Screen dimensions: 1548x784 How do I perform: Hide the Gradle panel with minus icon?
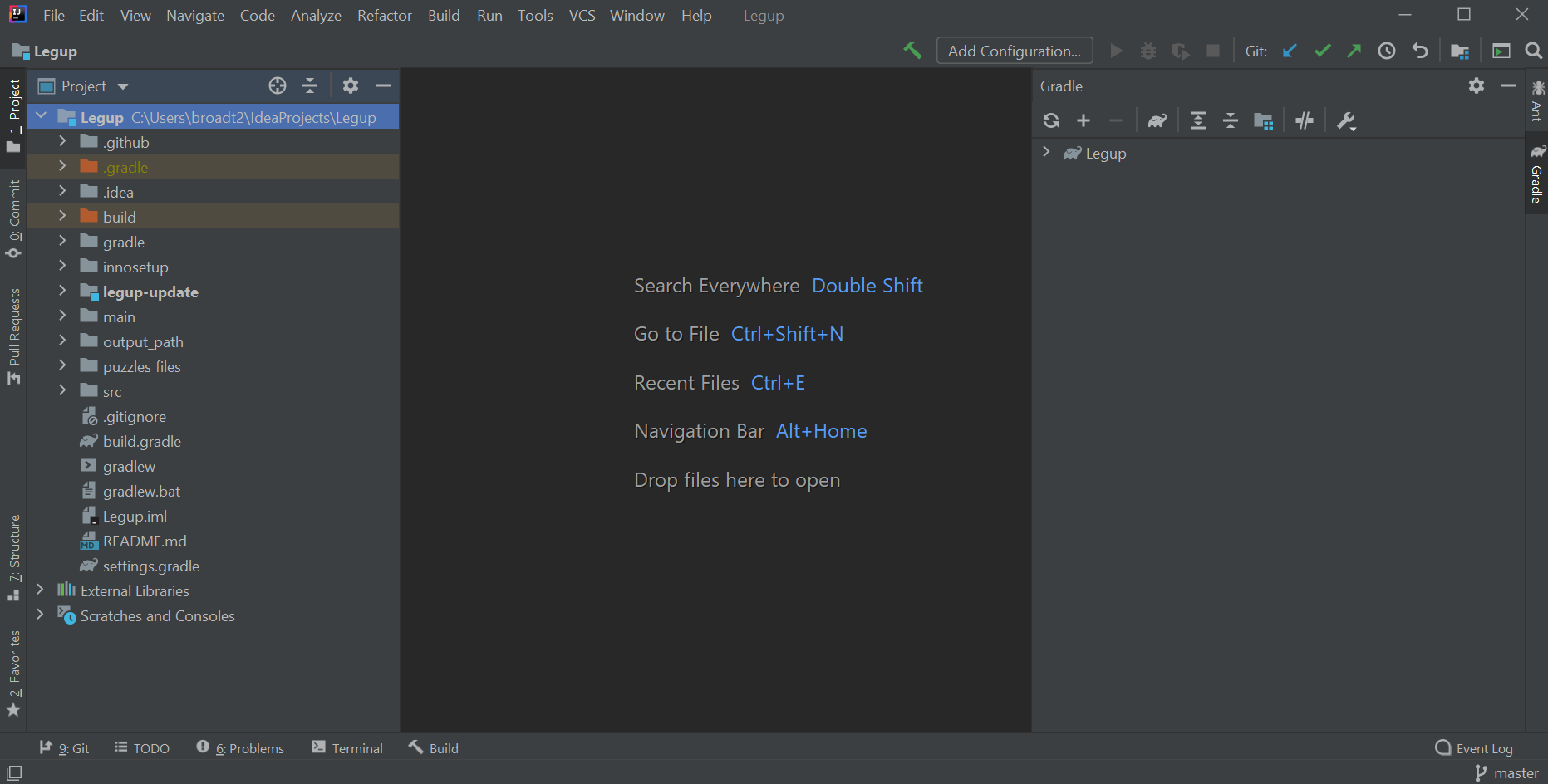1509,86
